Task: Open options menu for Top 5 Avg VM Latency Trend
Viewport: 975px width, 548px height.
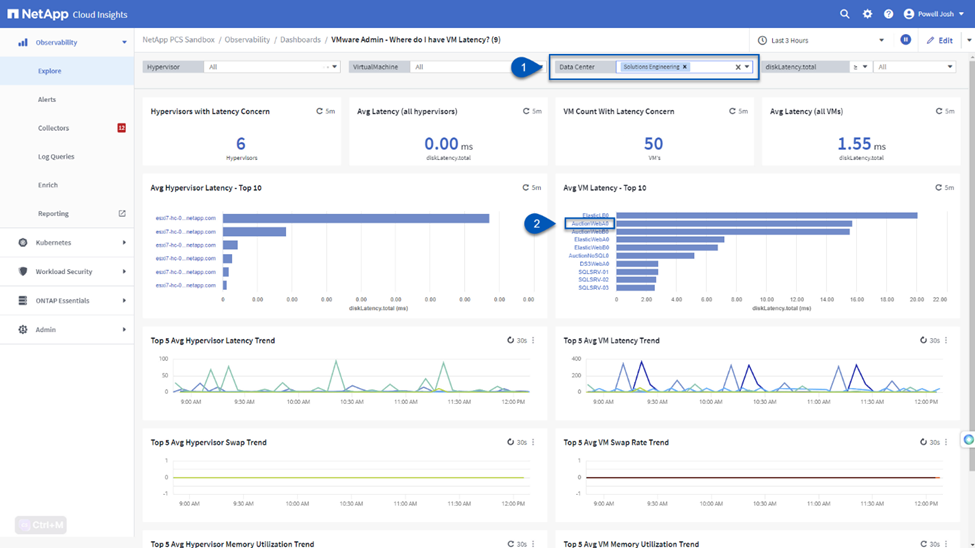Action: [946, 341]
